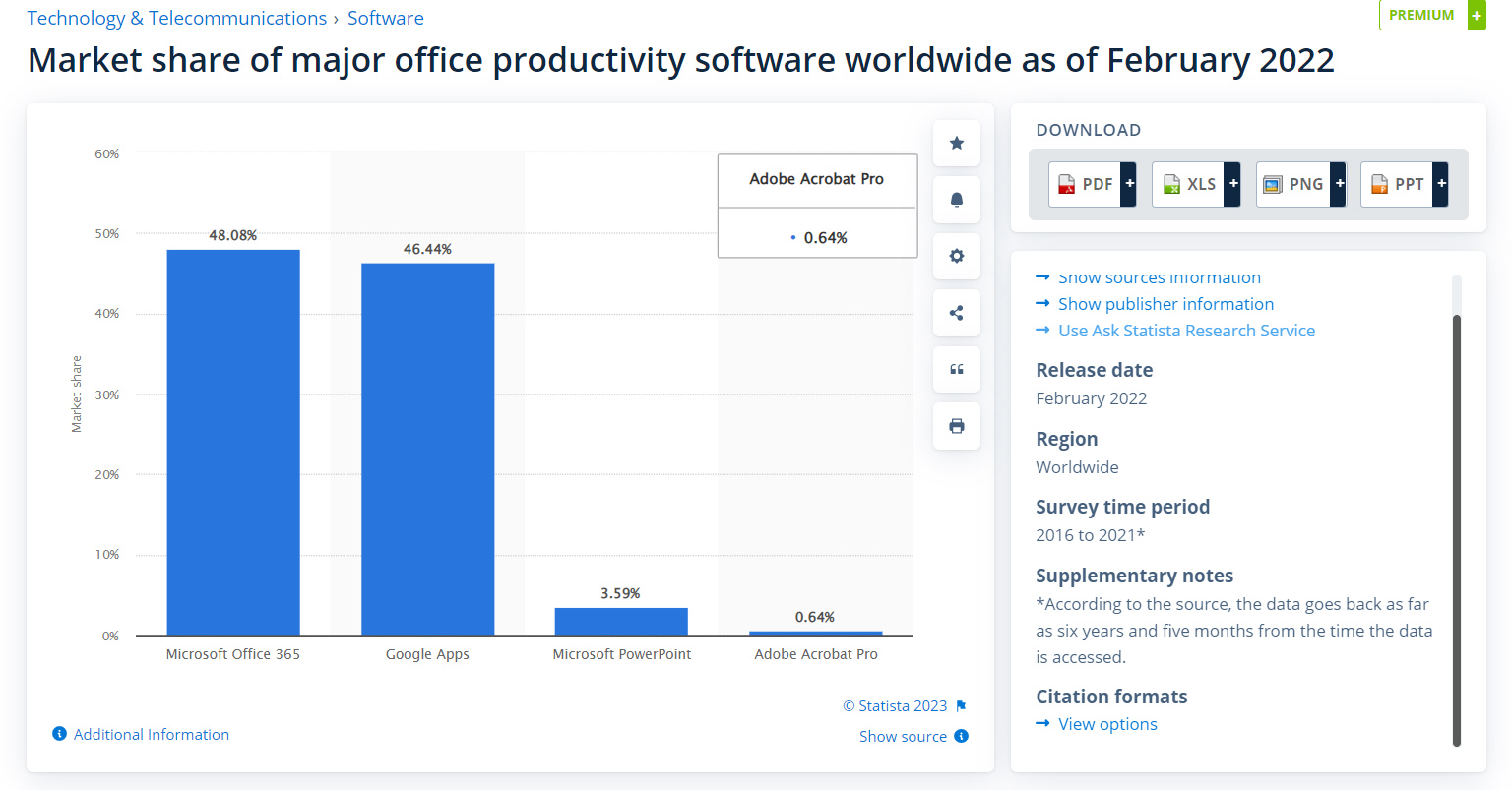Open Use Ask Statista Research Service

click(x=1186, y=331)
